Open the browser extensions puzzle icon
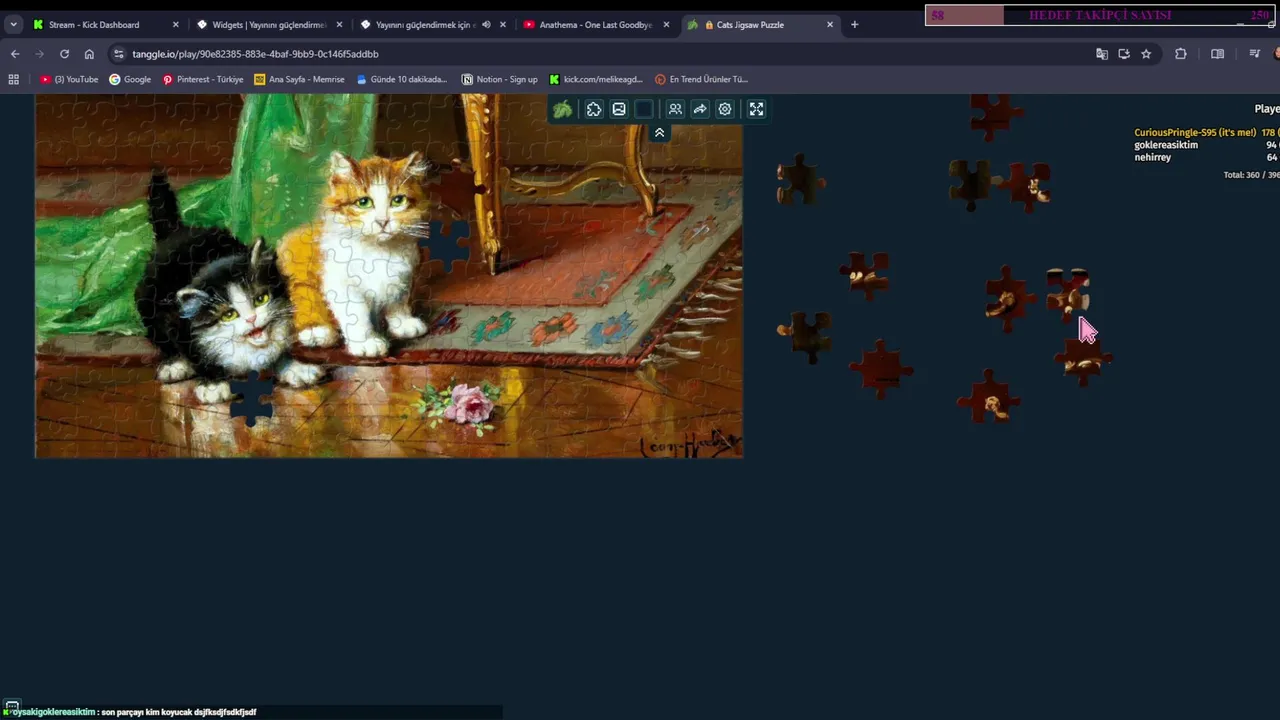Screen dimensions: 1280x720 tap(1181, 54)
